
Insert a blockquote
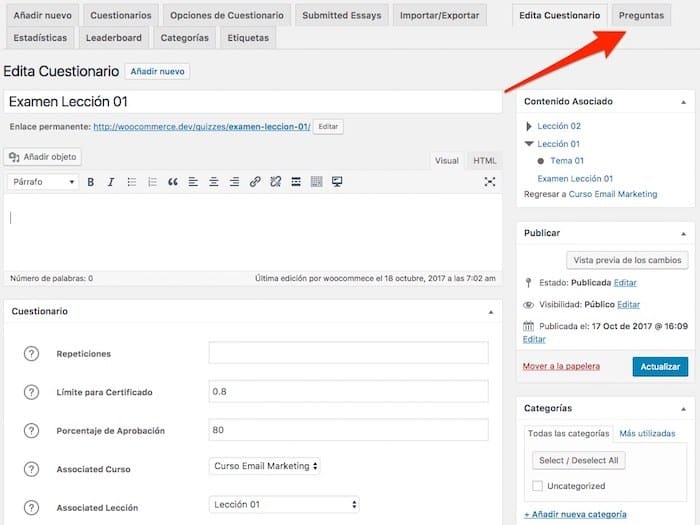[x=173, y=182]
